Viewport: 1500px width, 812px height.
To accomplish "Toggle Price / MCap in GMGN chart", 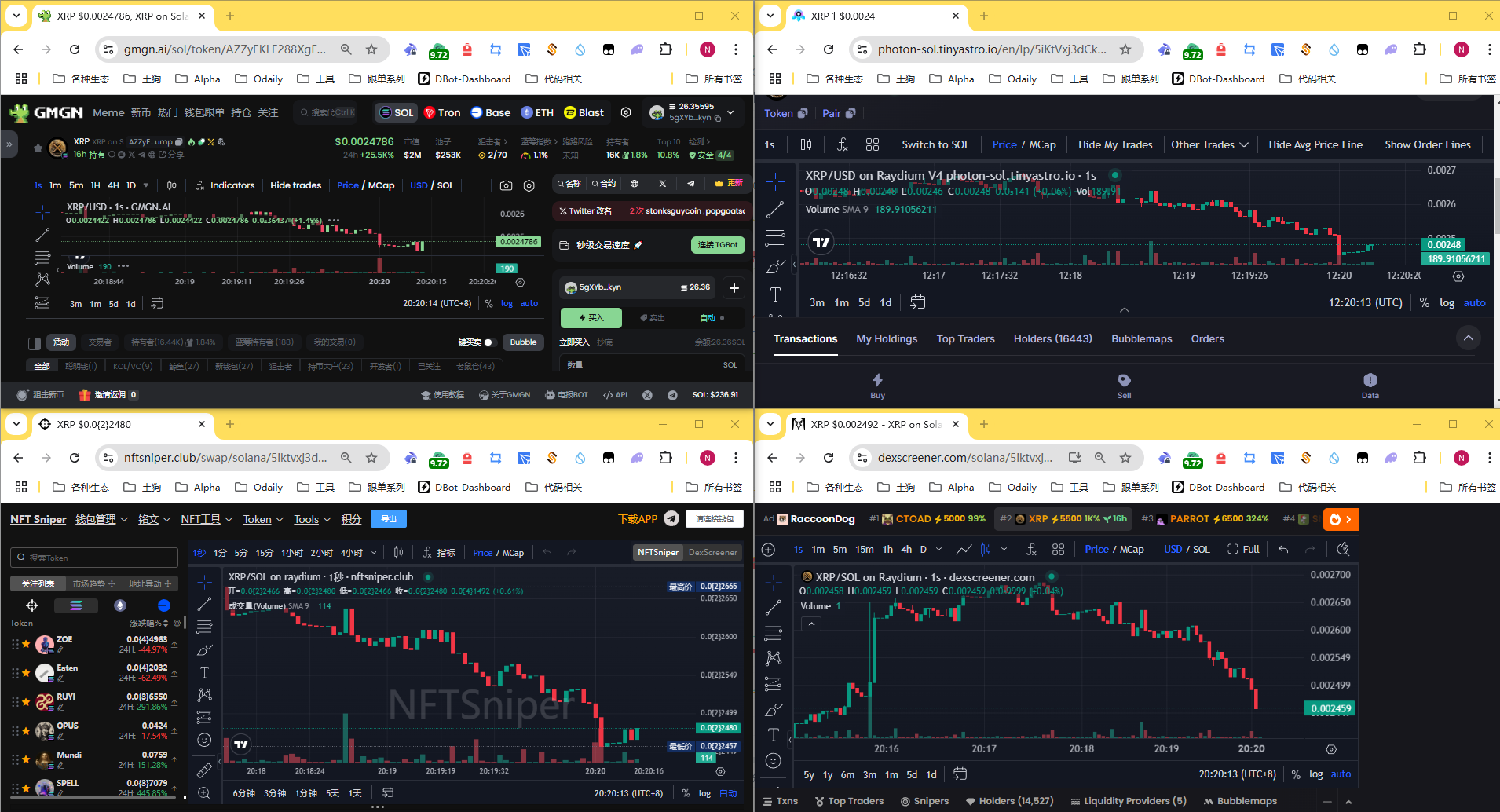I will pyautogui.click(x=365, y=185).
